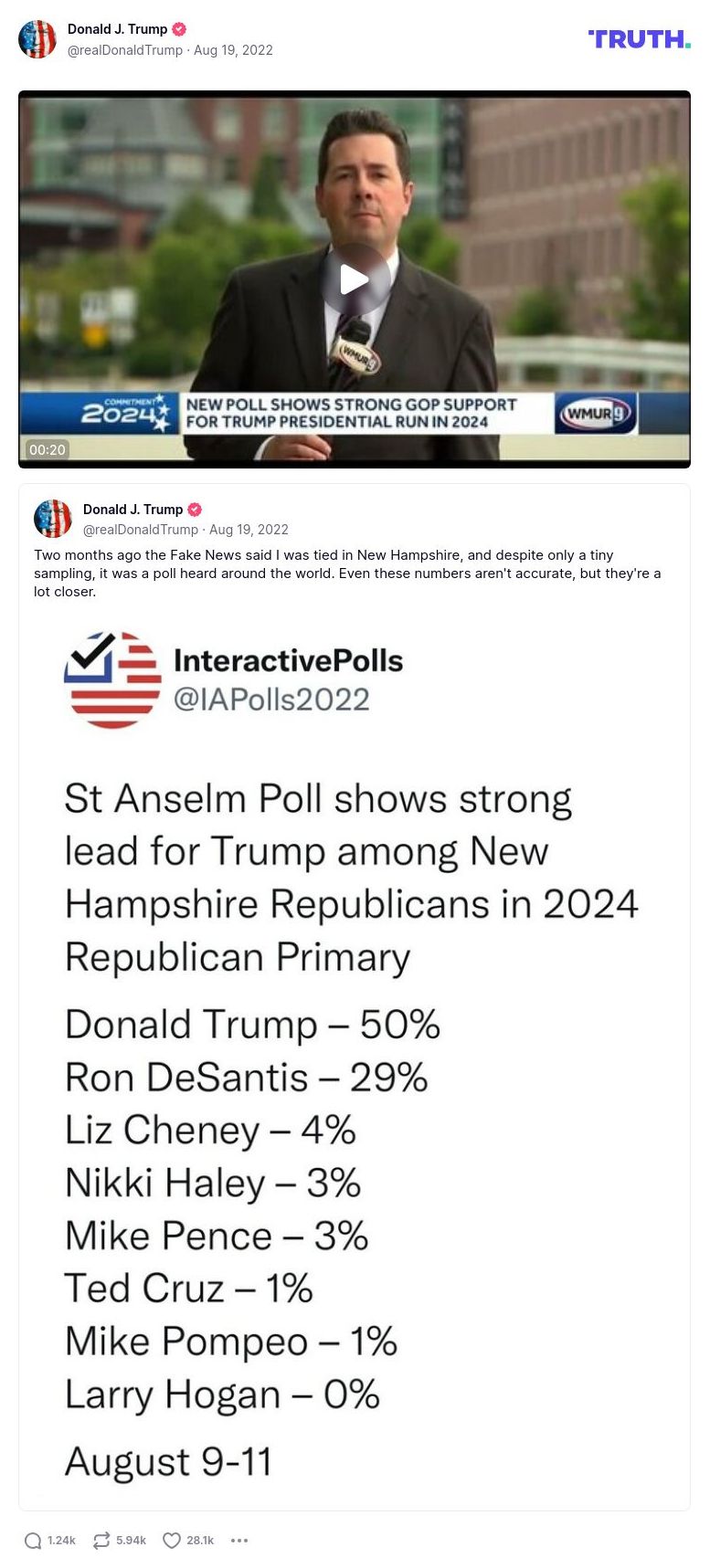The image size is (710, 1568).
Task: Open Donald J. Trump's profile avatar
Action: pos(37,38)
